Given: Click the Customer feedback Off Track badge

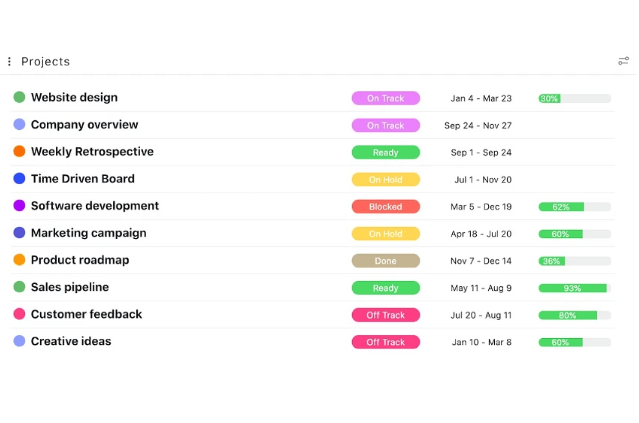Looking at the screenshot, I should pyautogui.click(x=385, y=315).
